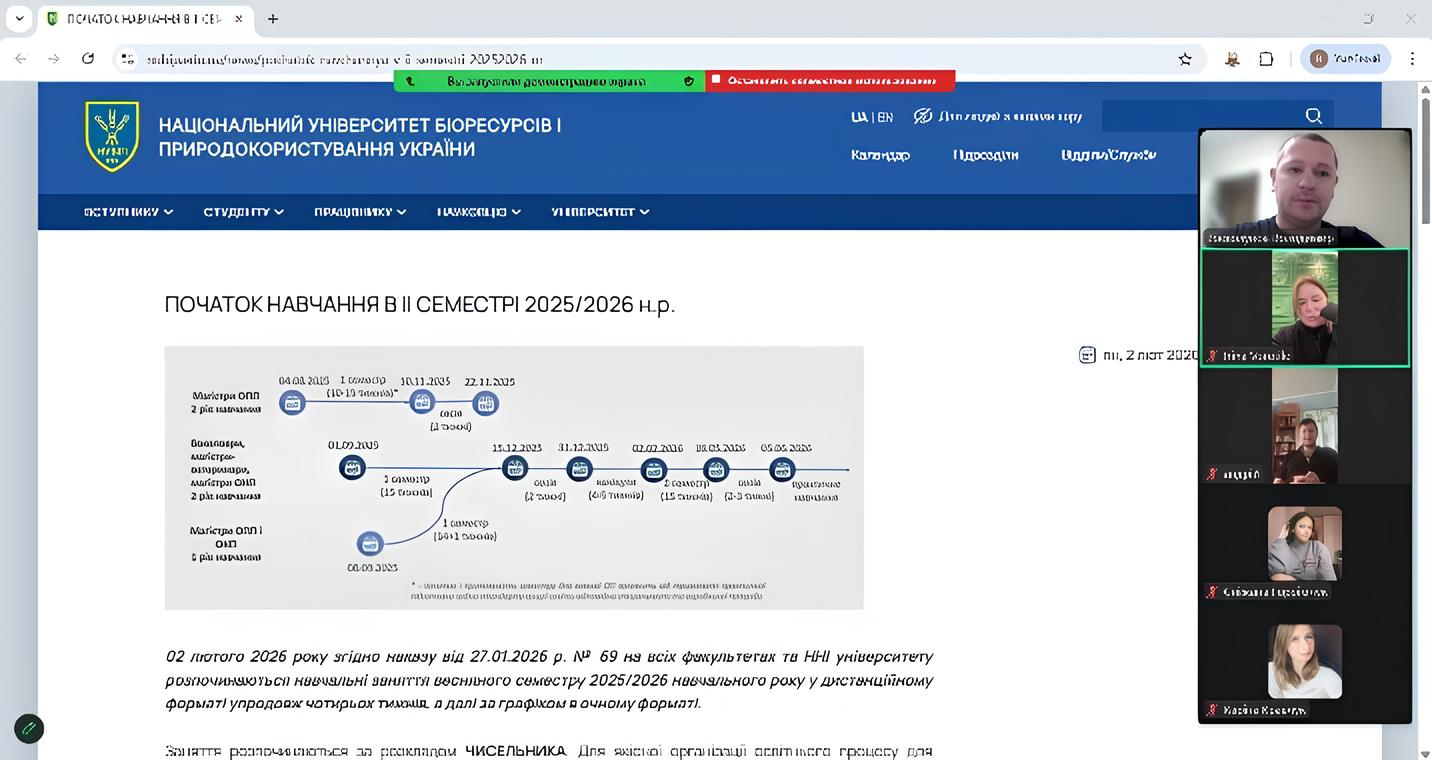Screen dimensions: 1432x760
Task: Open the Підрозділи link in the header
Action: click(986, 155)
